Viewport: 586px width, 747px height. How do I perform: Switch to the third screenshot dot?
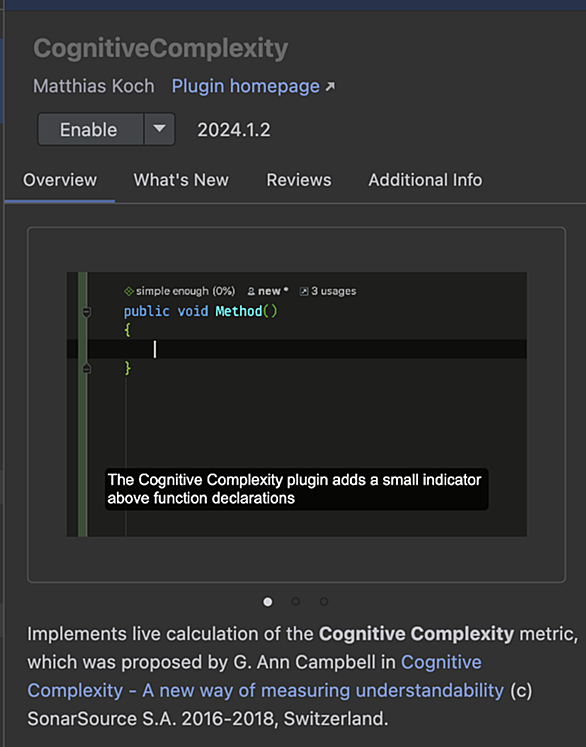point(324,602)
